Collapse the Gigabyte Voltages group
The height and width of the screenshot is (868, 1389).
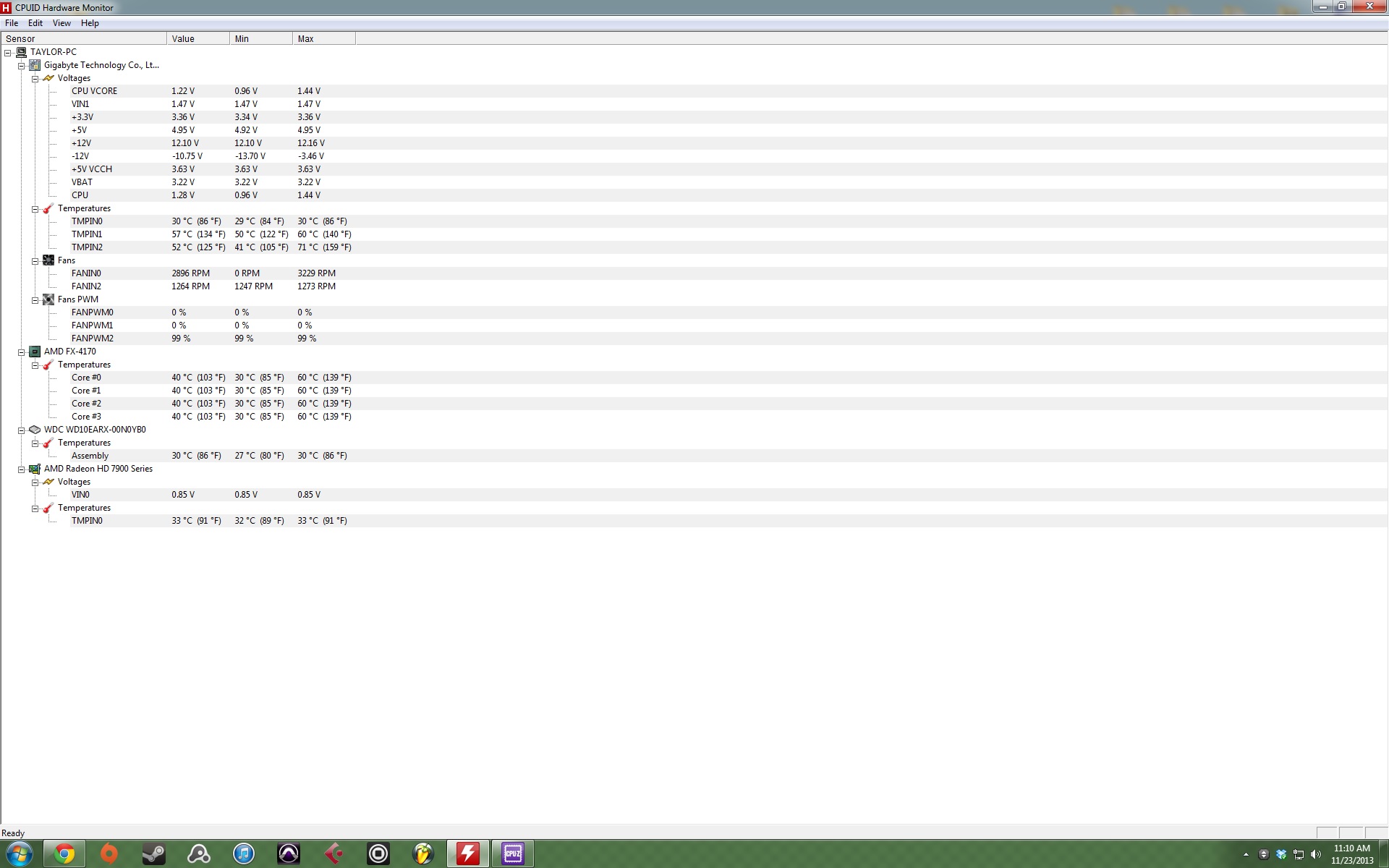(x=35, y=79)
